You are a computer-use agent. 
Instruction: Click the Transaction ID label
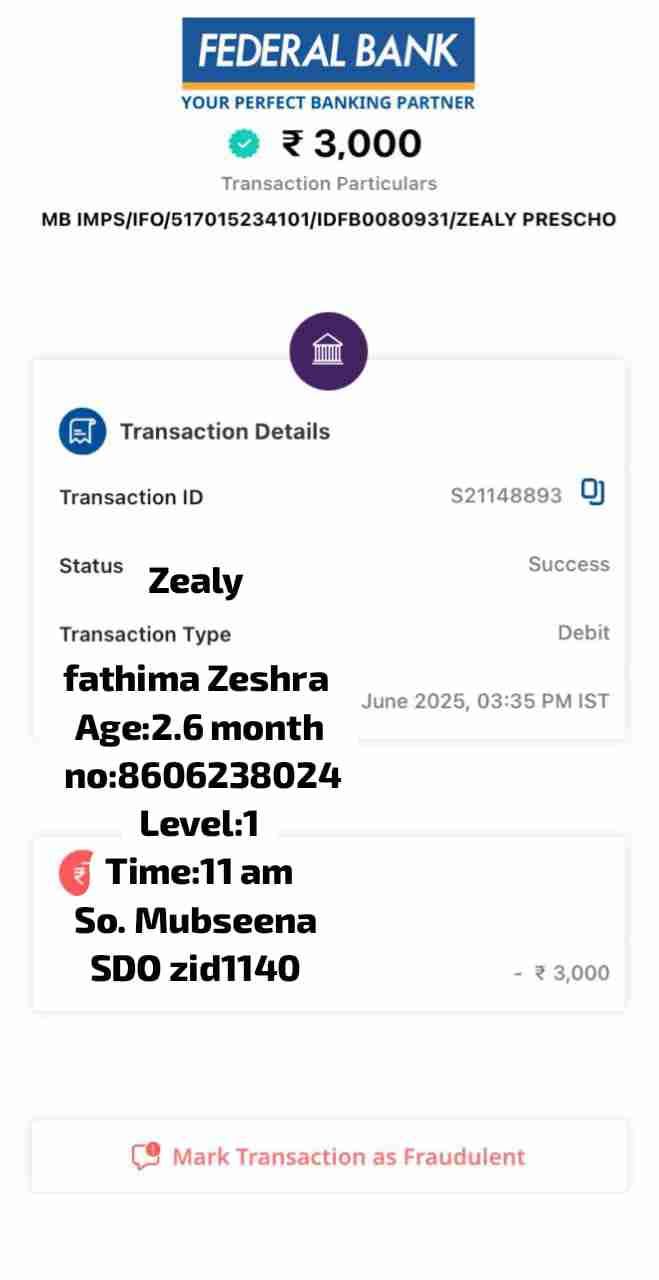click(x=131, y=497)
